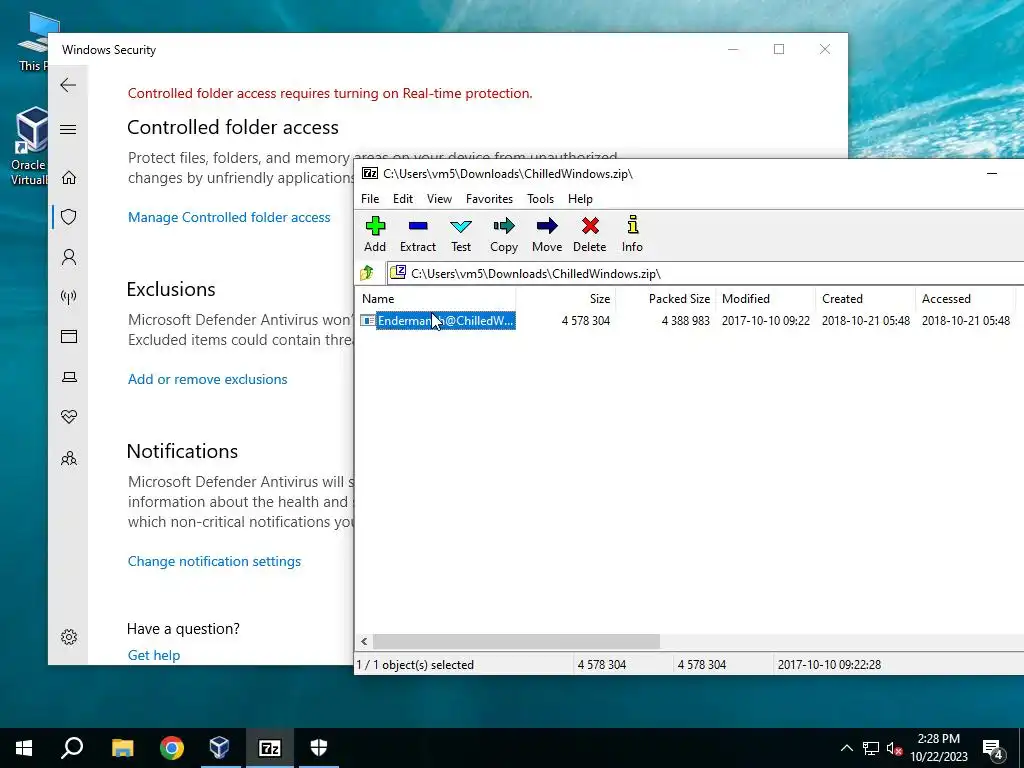Sort files by Size column header
Screen dimensions: 1024x768
(566, 298)
